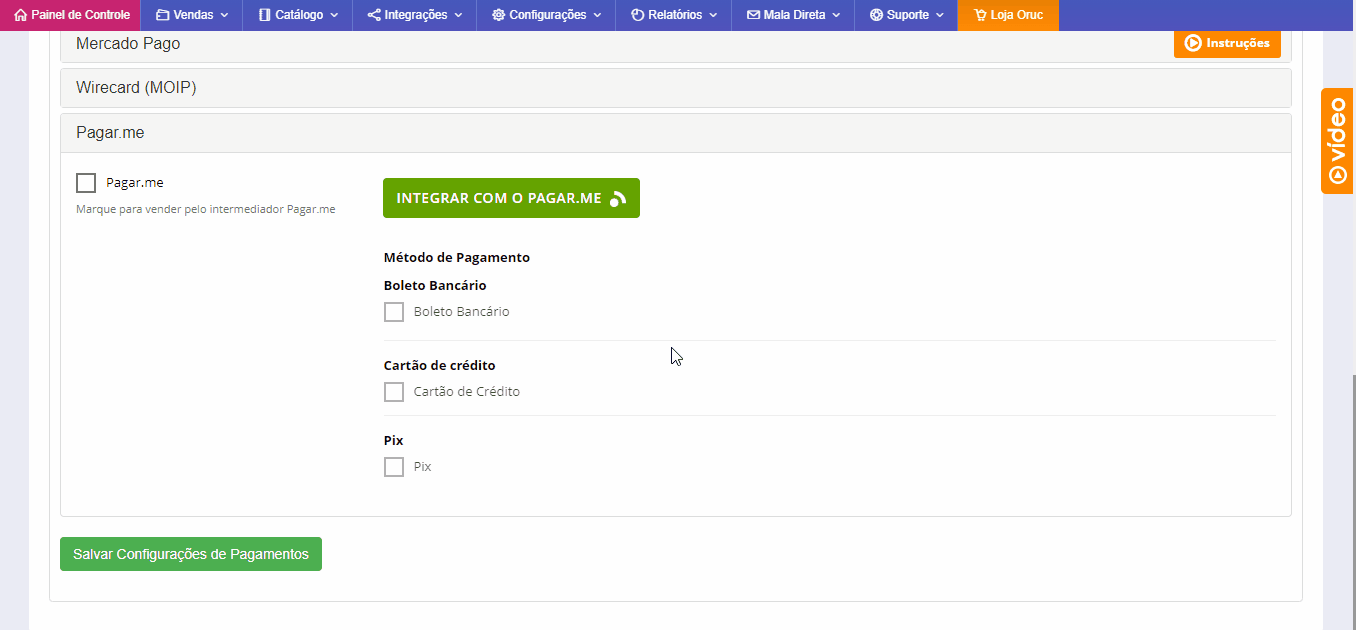Screen dimensions: 1356x630
Task: Expand the Catálogo menu chevron
Action: pyautogui.click(x=334, y=16)
